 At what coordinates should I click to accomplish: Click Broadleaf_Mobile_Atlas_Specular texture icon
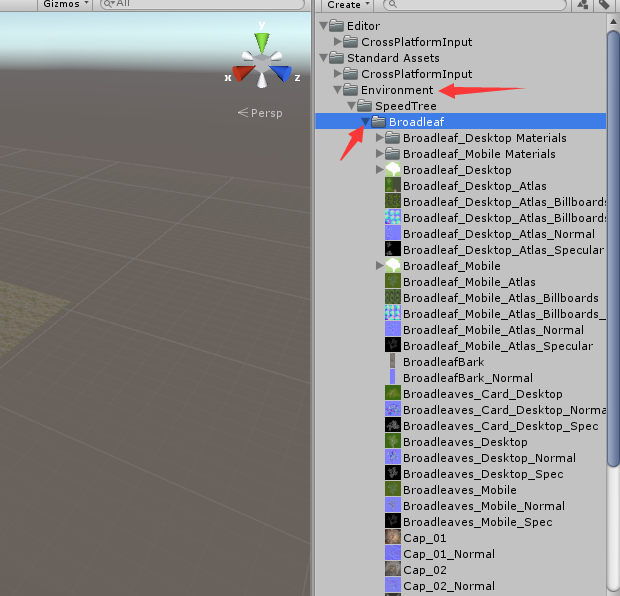[393, 345]
